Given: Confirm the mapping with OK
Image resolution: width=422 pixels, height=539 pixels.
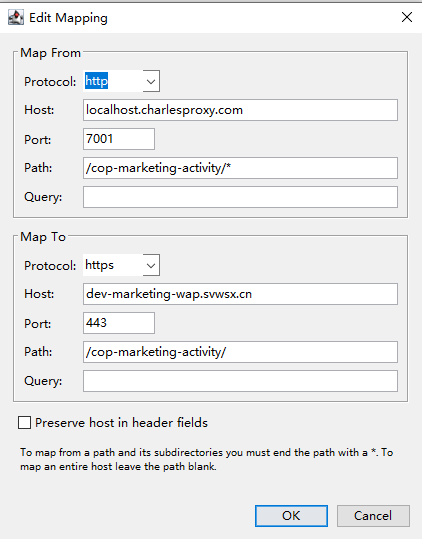Looking at the screenshot, I should point(291,516).
